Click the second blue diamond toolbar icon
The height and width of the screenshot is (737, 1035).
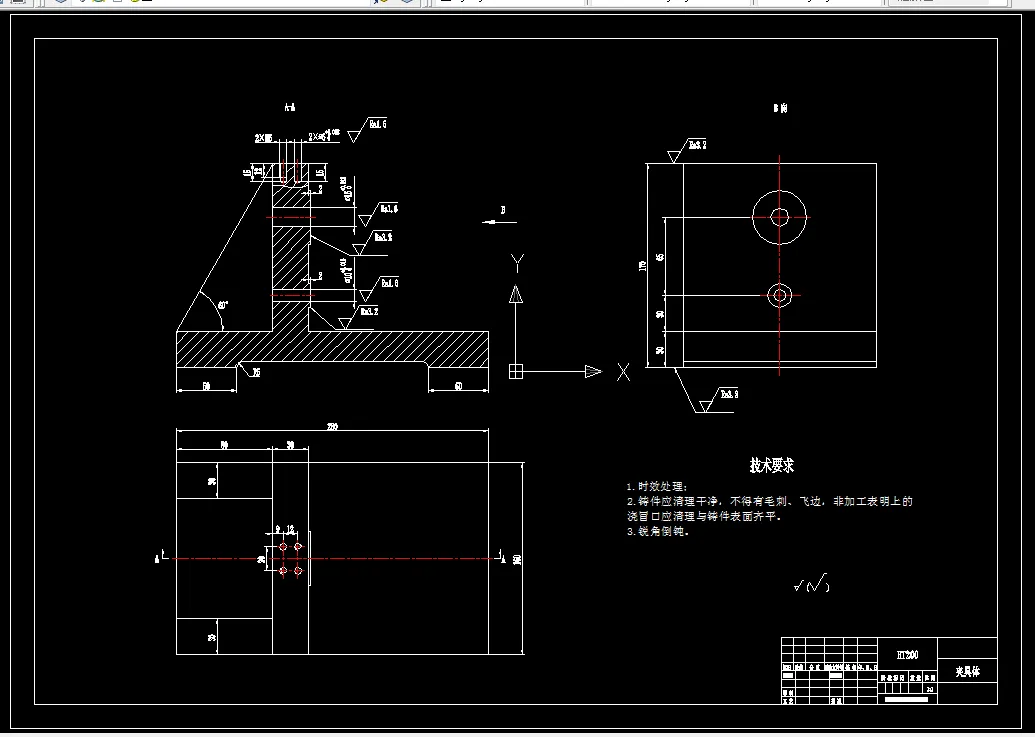click(x=405, y=4)
